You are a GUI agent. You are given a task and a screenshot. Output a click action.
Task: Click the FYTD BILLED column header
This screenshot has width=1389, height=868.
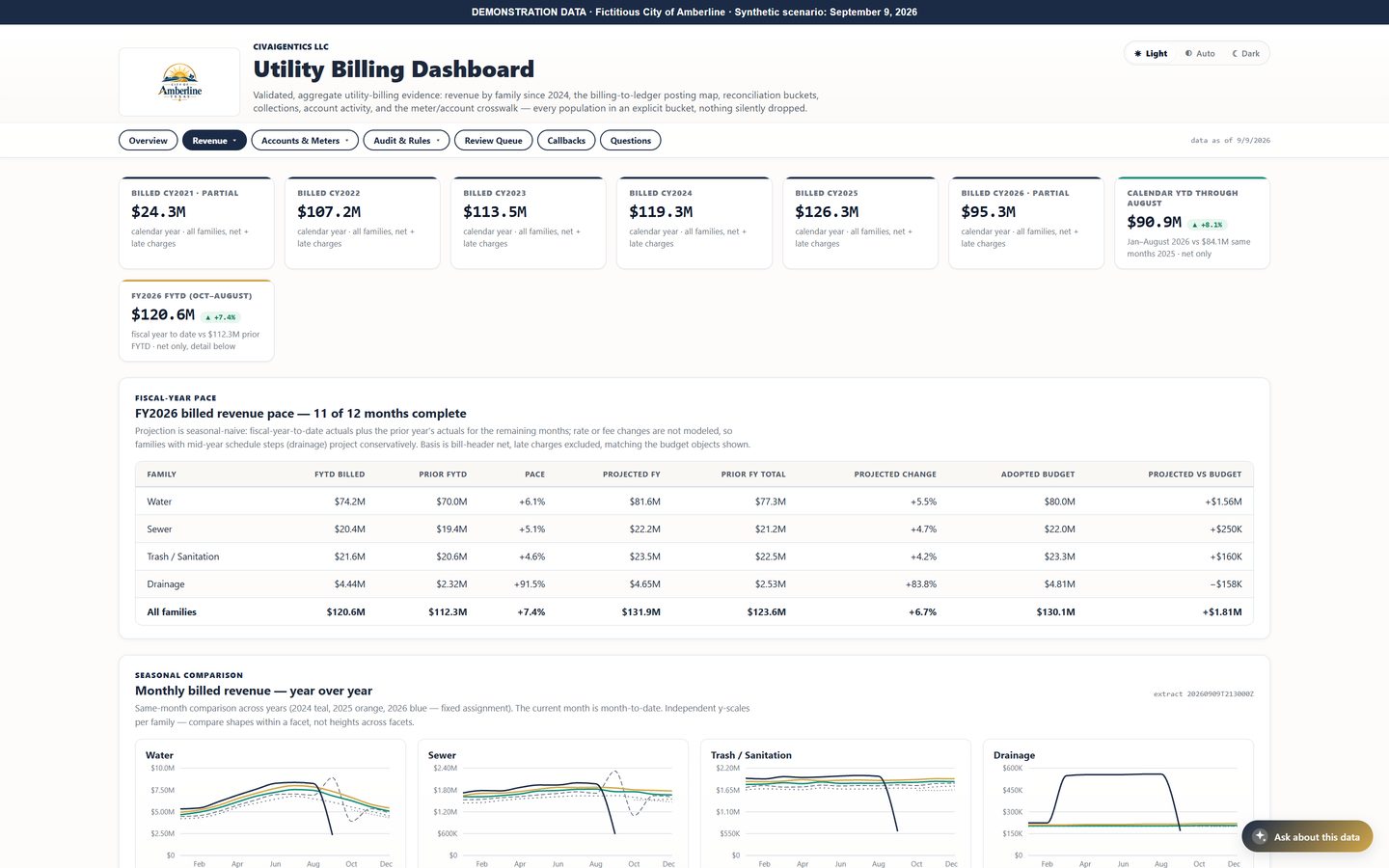click(x=340, y=475)
